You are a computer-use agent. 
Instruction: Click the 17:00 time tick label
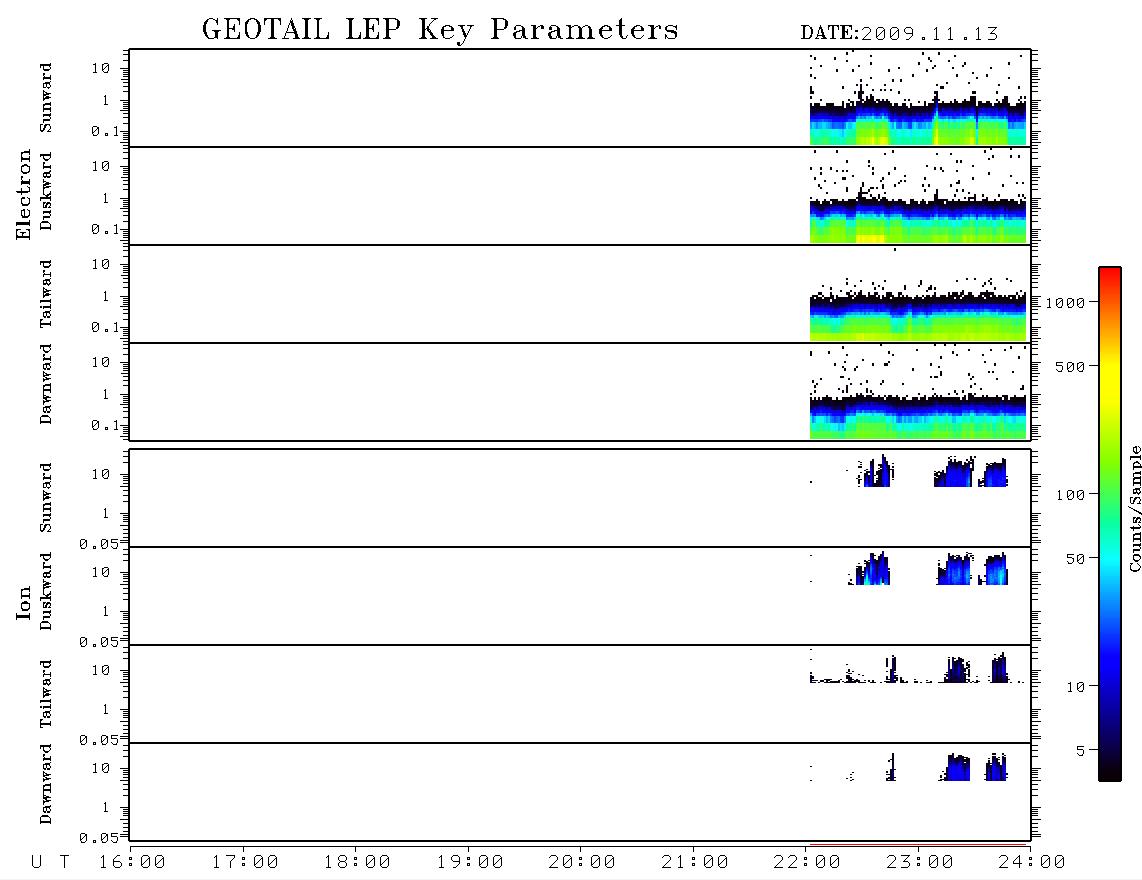(x=245, y=862)
